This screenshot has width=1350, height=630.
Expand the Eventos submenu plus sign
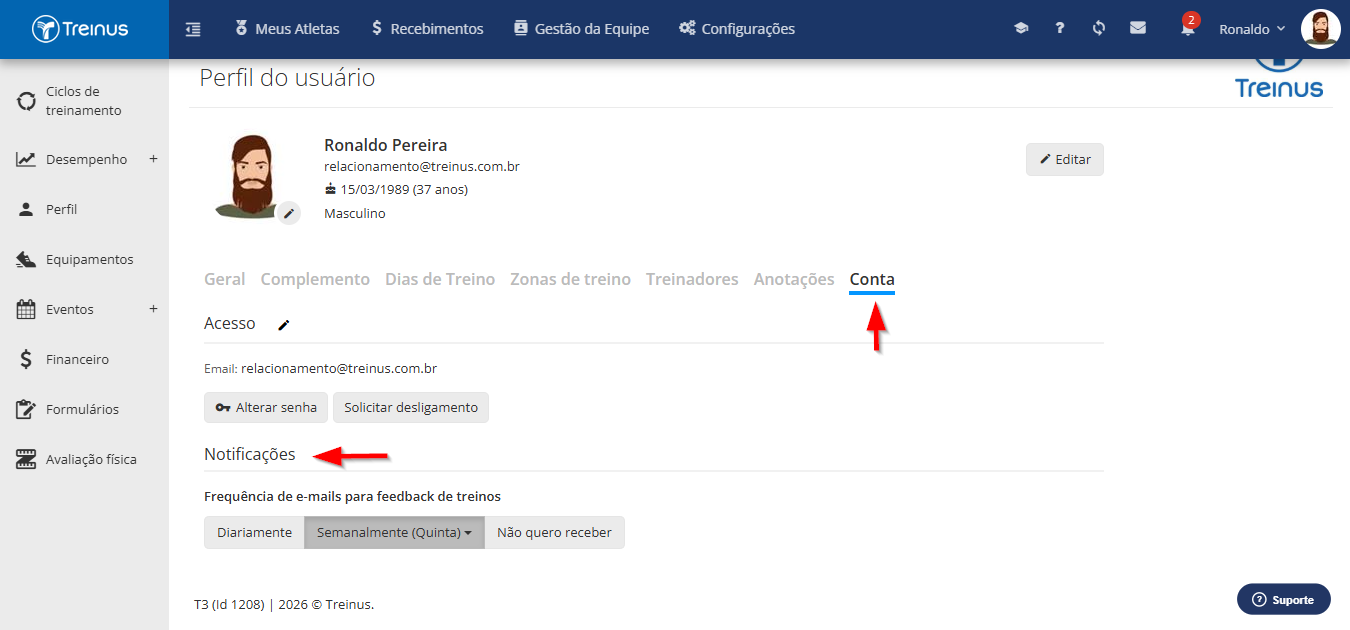click(x=153, y=308)
